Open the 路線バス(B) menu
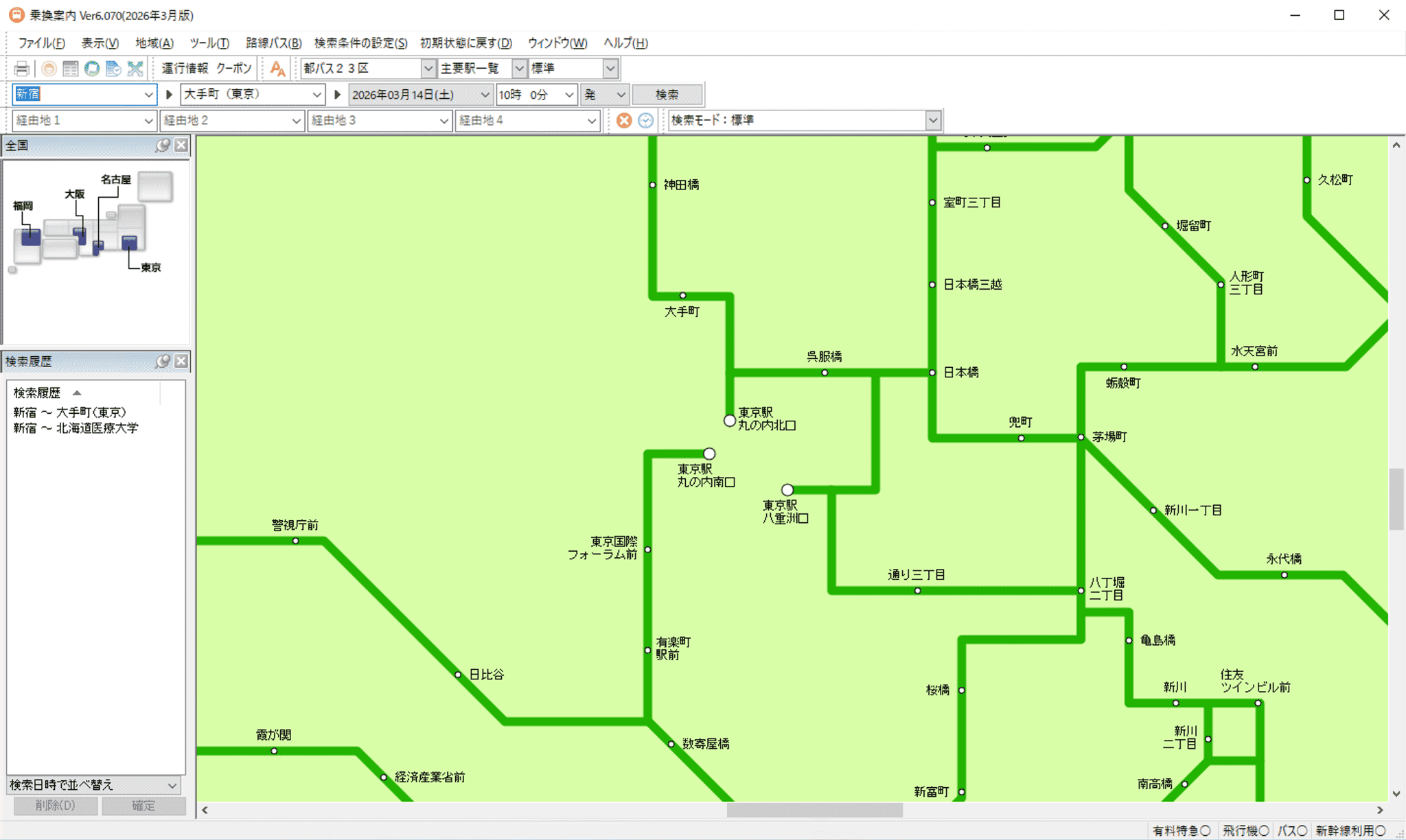 pos(273,43)
